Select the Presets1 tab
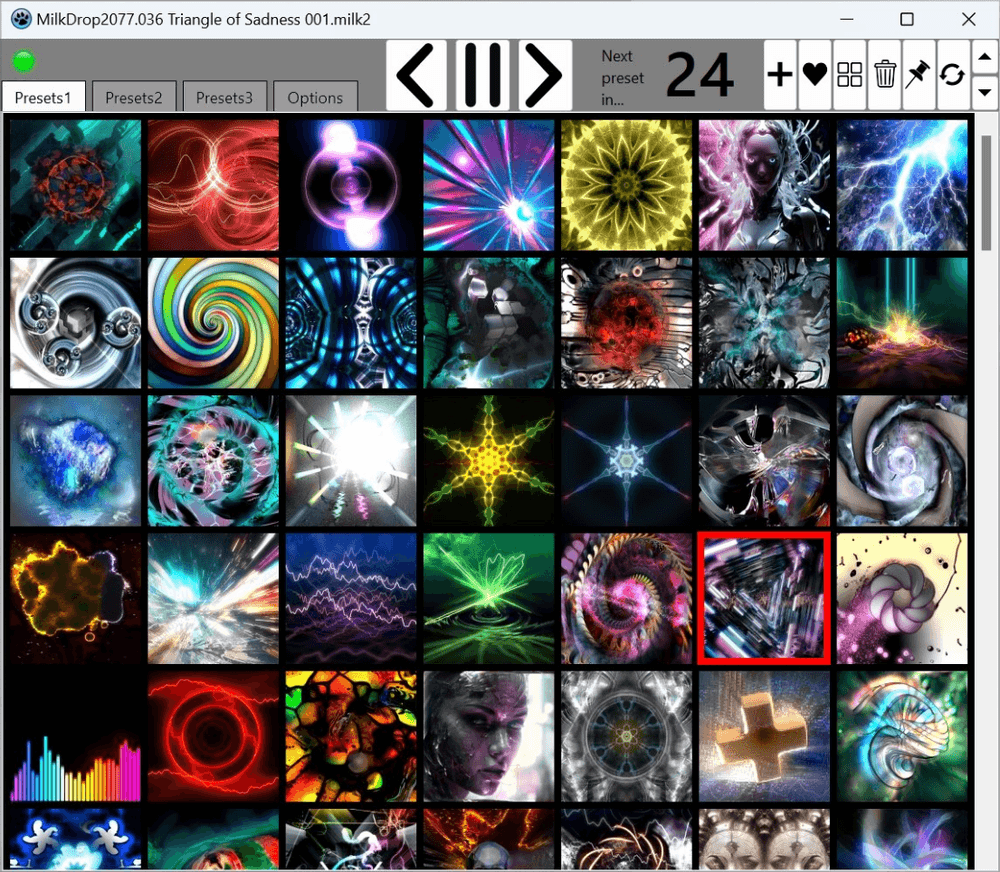This screenshot has height=872, width=1000. pyautogui.click(x=43, y=97)
